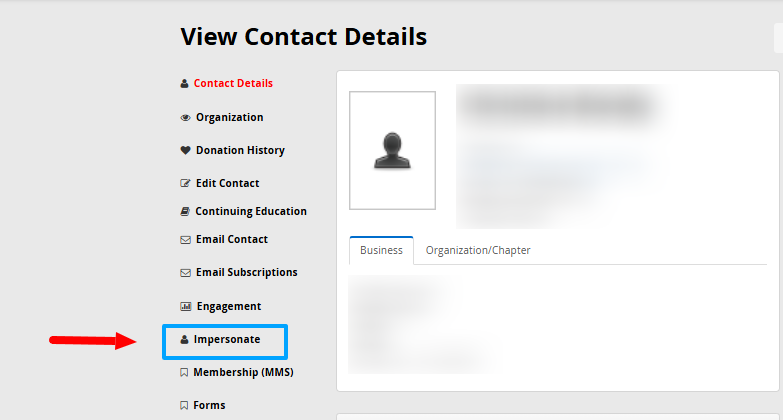
Task: Open the Continuing Education link
Action: (251, 211)
